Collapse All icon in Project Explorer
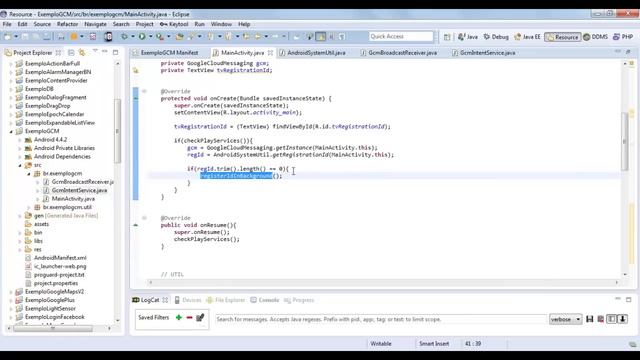 71,53
